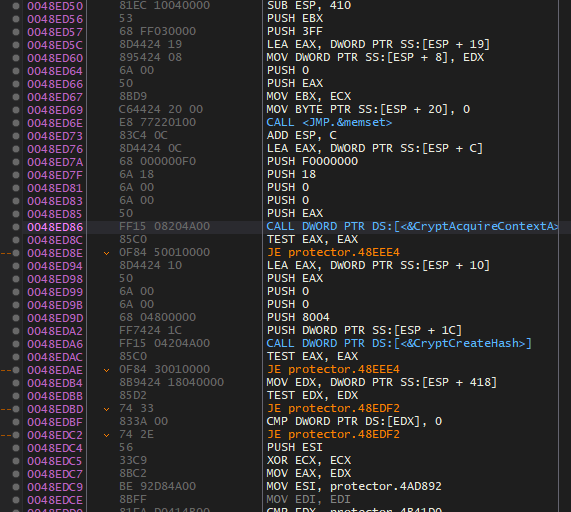
Task: Select address 0048EDC9 in address column
Action: [x=55, y=487]
